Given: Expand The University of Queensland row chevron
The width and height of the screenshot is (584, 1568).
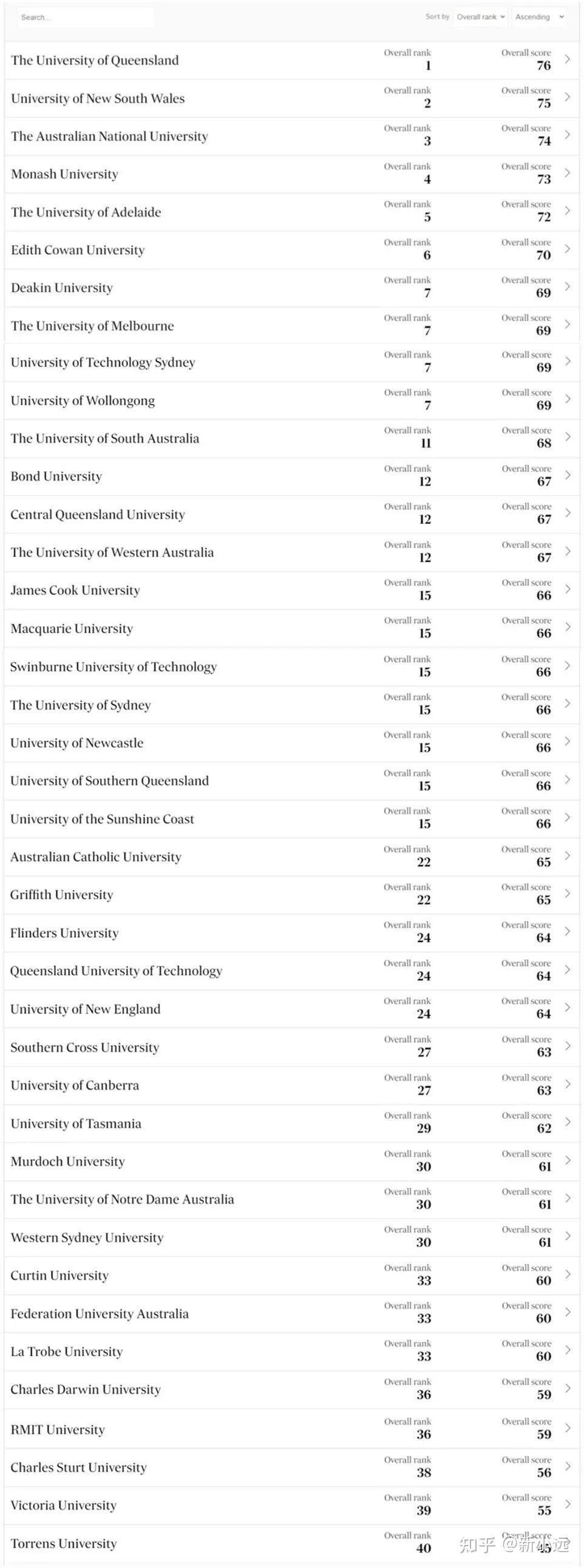Looking at the screenshot, I should click(568, 59).
